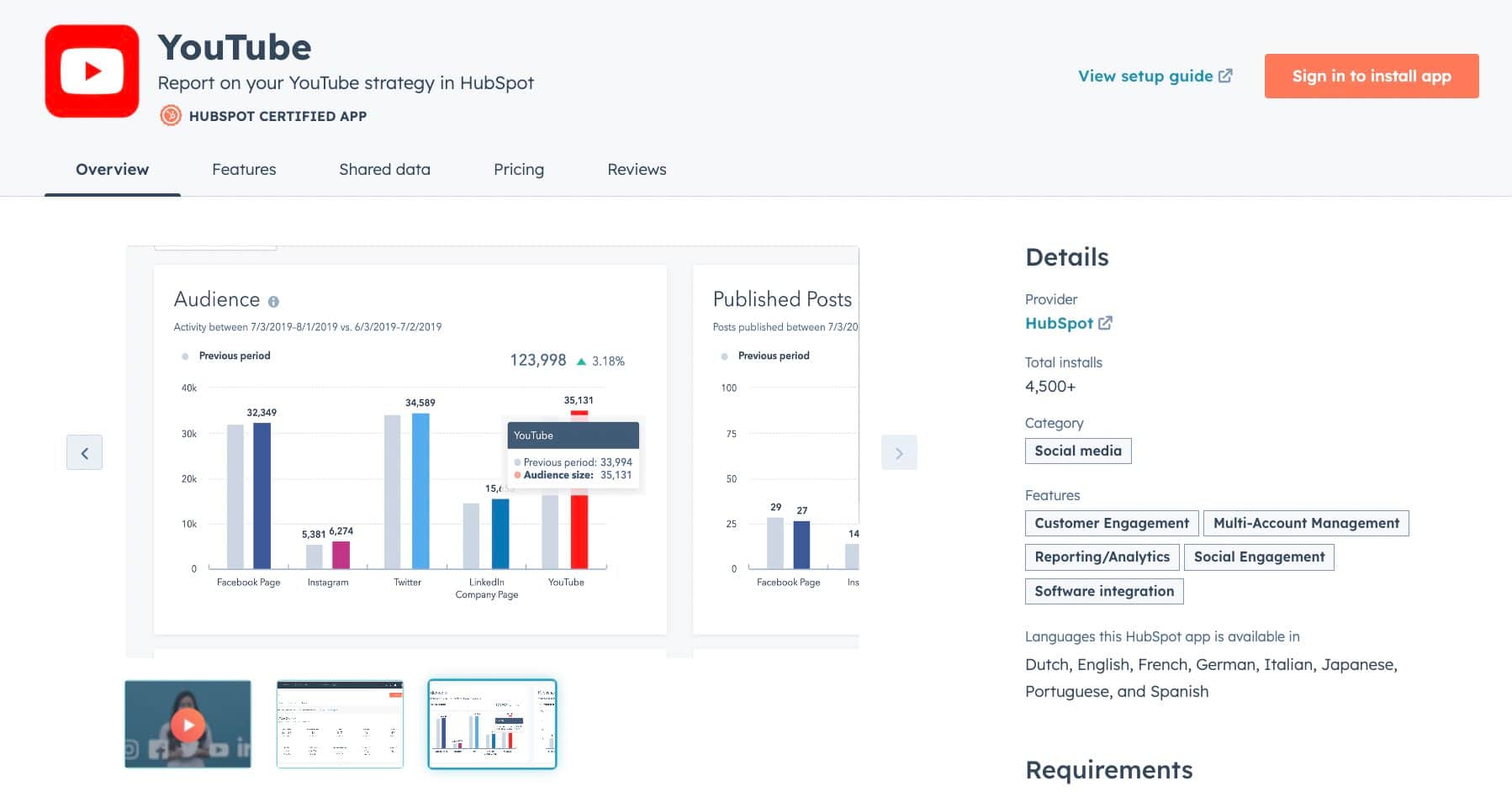Select the Reporting/Analytics feature tag
1512x802 pixels.
(x=1102, y=557)
